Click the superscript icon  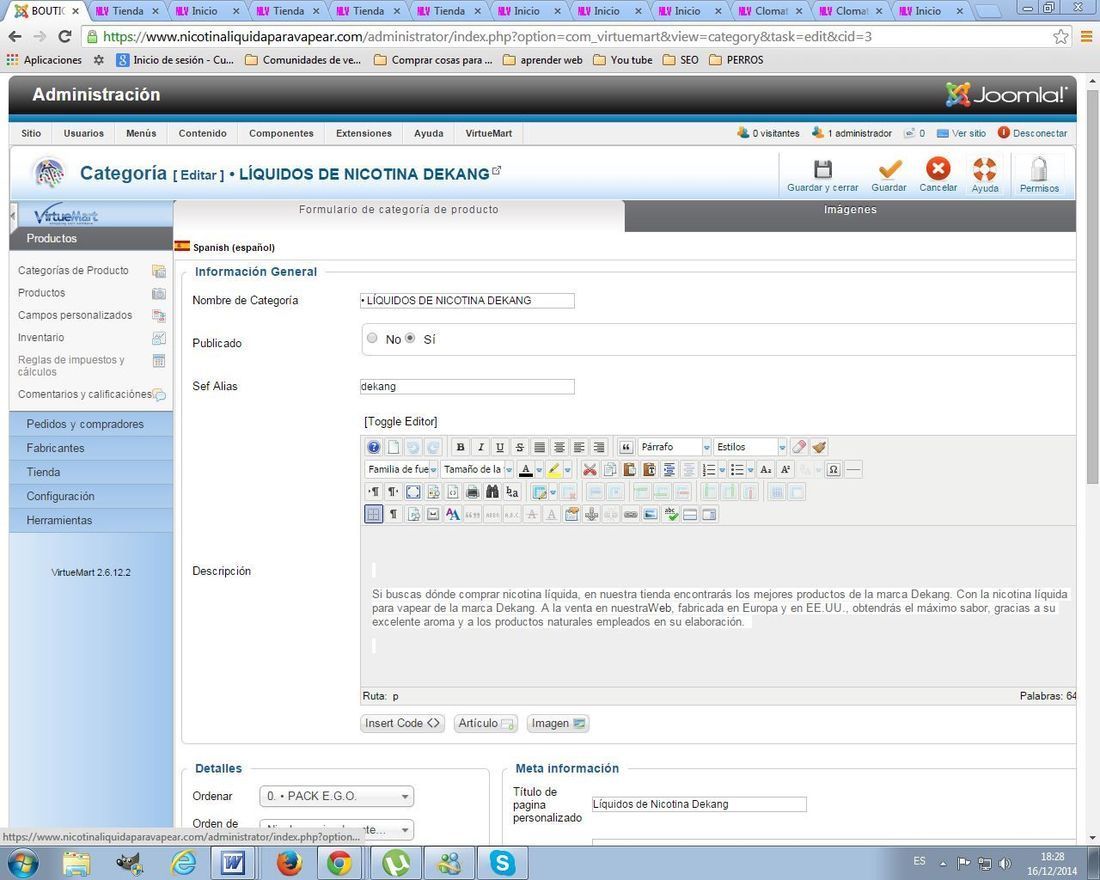pyautogui.click(x=786, y=469)
